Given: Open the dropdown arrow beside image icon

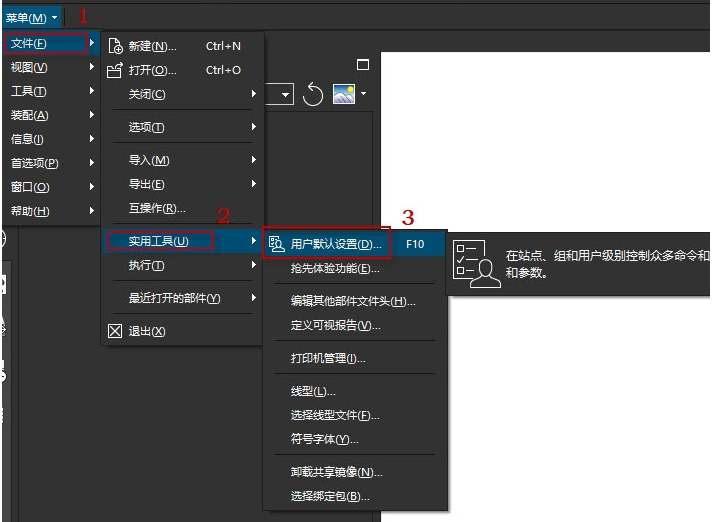Looking at the screenshot, I should pos(364,94).
